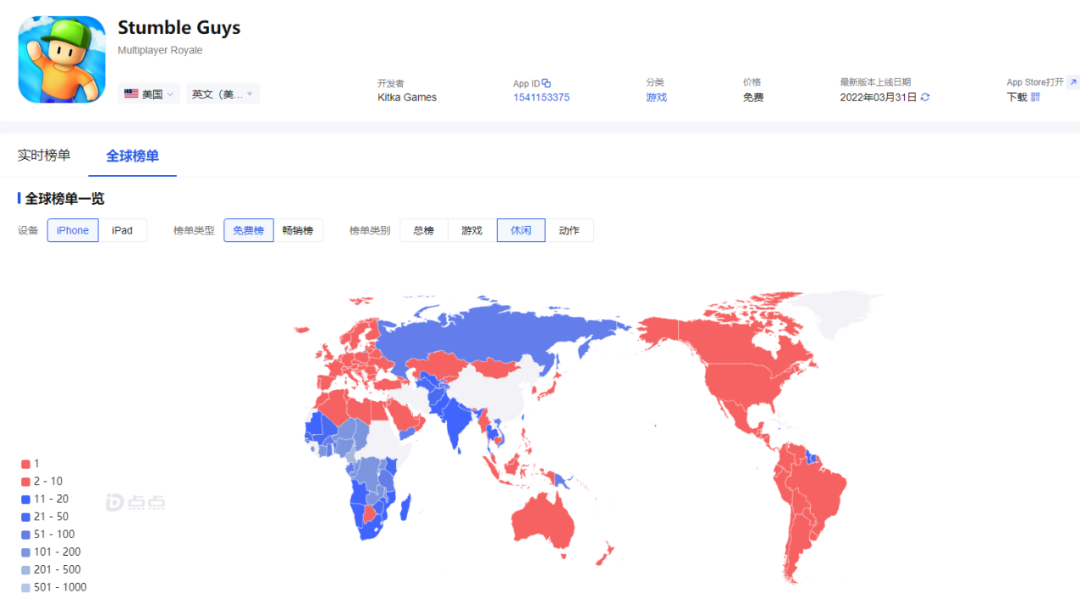Click the Multiplayer Royale subtitle
This screenshot has width=1080, height=599.
pos(160,50)
